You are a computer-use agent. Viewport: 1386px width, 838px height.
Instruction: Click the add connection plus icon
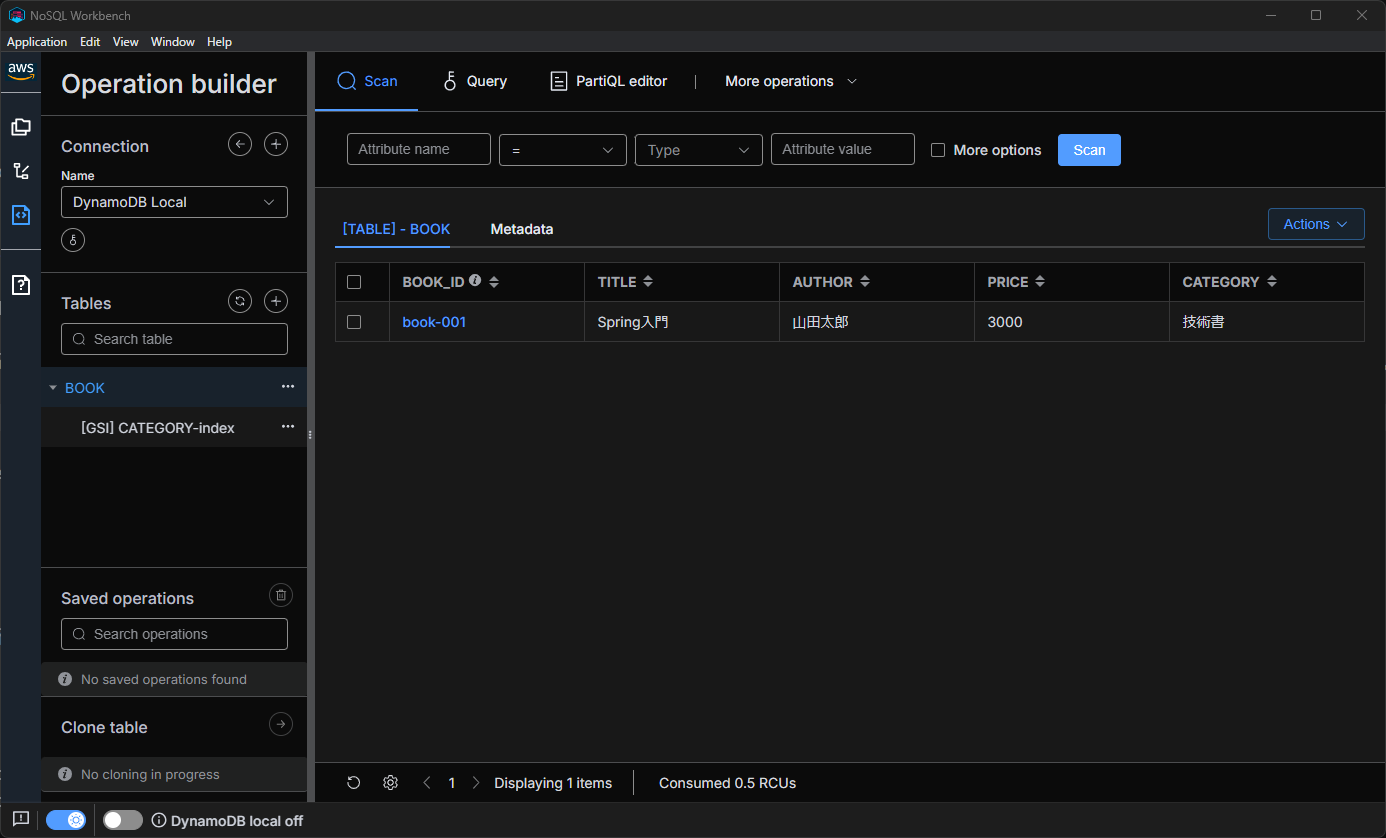pyautogui.click(x=276, y=145)
